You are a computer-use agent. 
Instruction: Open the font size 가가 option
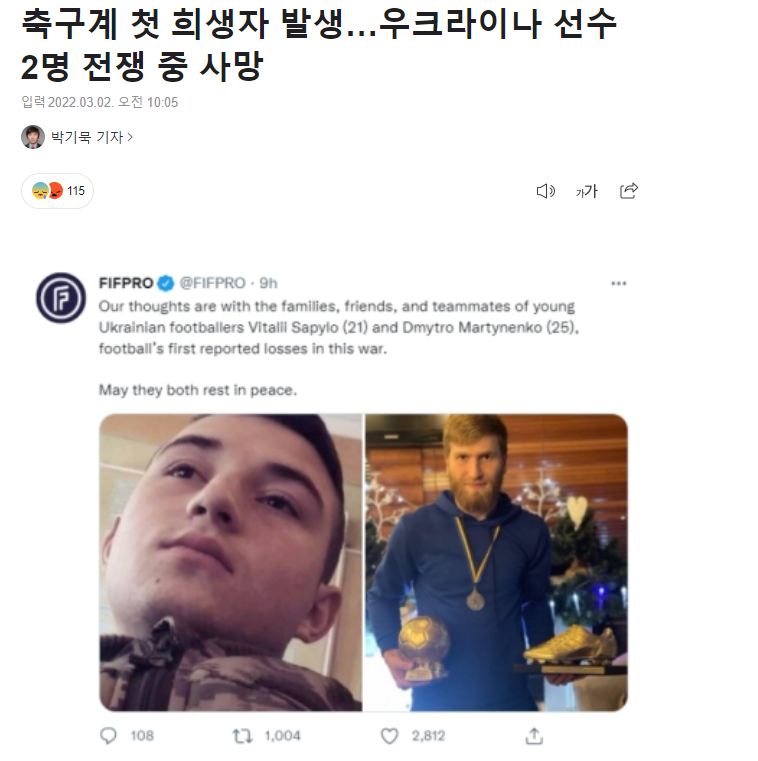(587, 191)
